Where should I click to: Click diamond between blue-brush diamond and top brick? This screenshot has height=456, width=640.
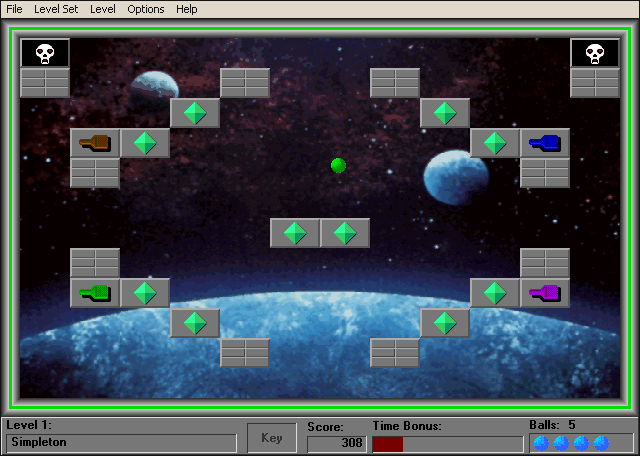445,113
